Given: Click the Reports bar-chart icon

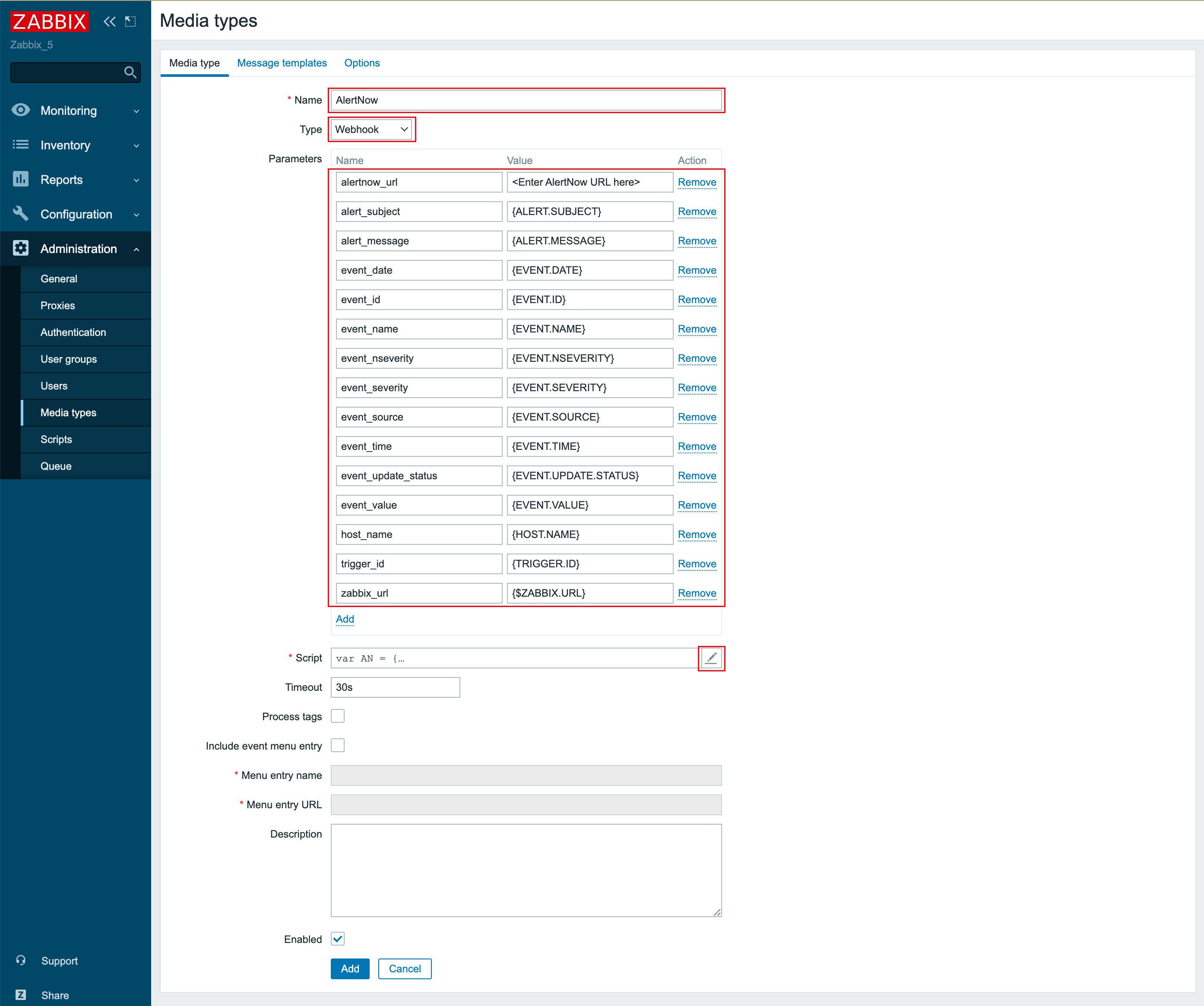Looking at the screenshot, I should pyautogui.click(x=21, y=180).
